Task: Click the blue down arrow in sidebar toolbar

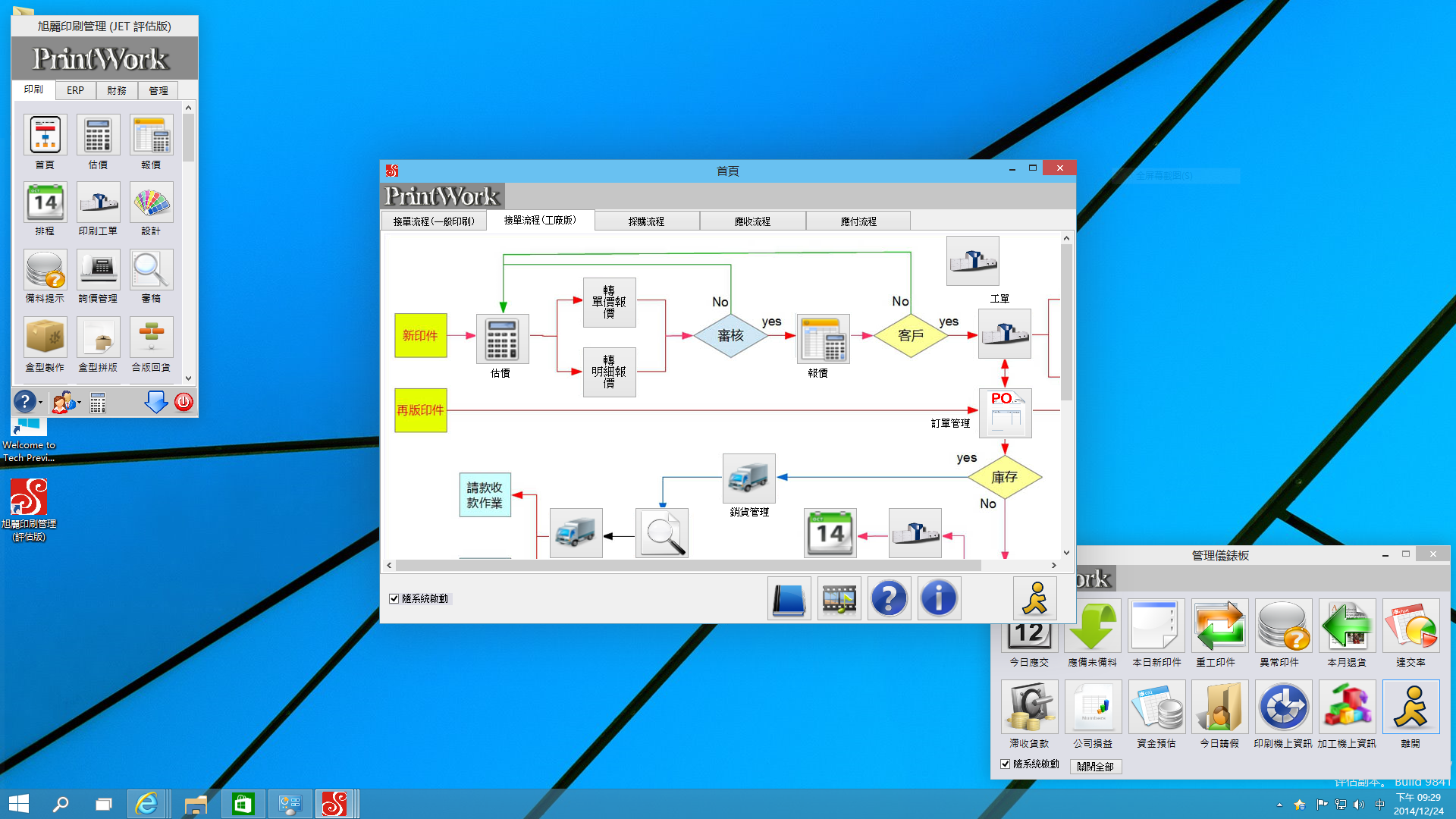Action: pos(156,402)
